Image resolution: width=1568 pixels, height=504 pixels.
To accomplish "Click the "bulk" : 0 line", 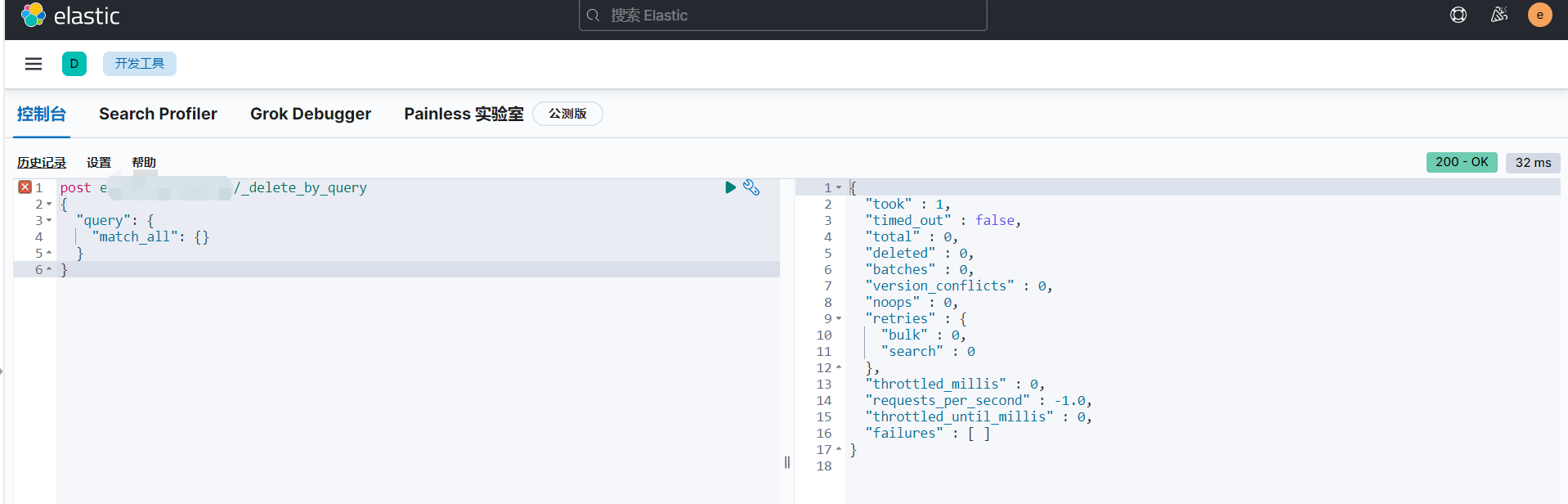I will 924,335.
